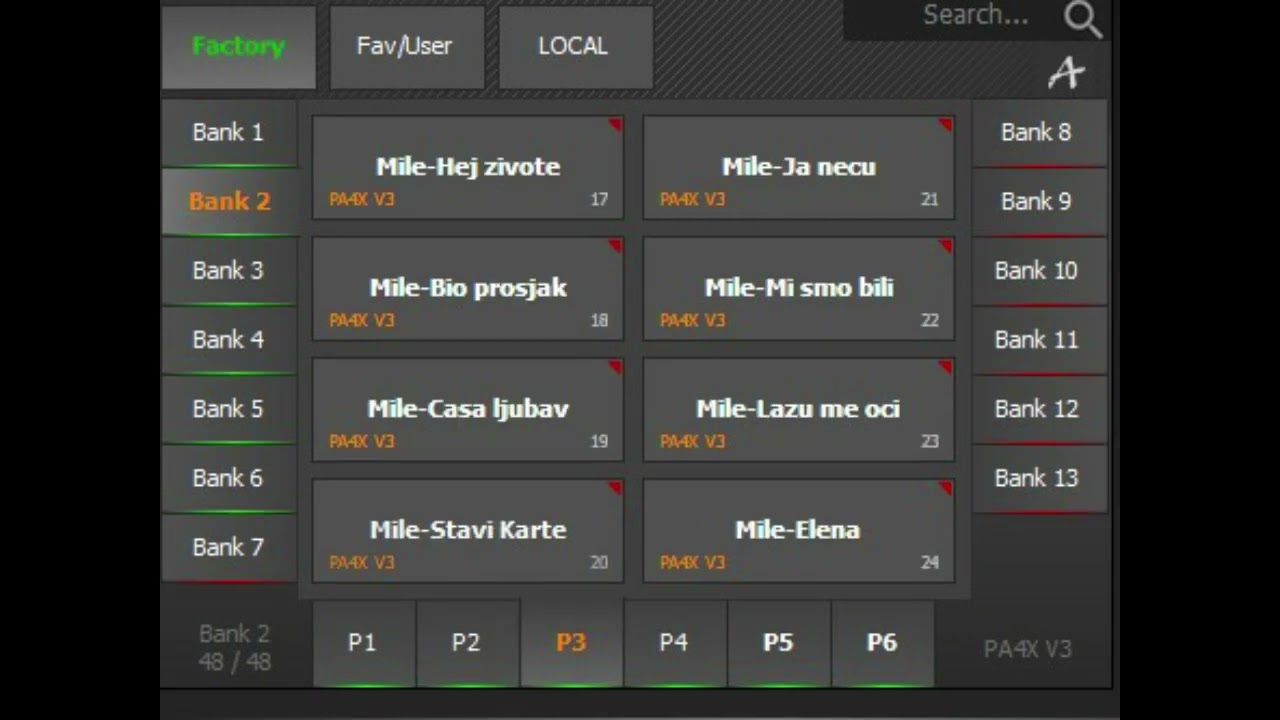The height and width of the screenshot is (720, 1280).
Task: Click the stylized A logo icon
Action: click(x=1066, y=73)
